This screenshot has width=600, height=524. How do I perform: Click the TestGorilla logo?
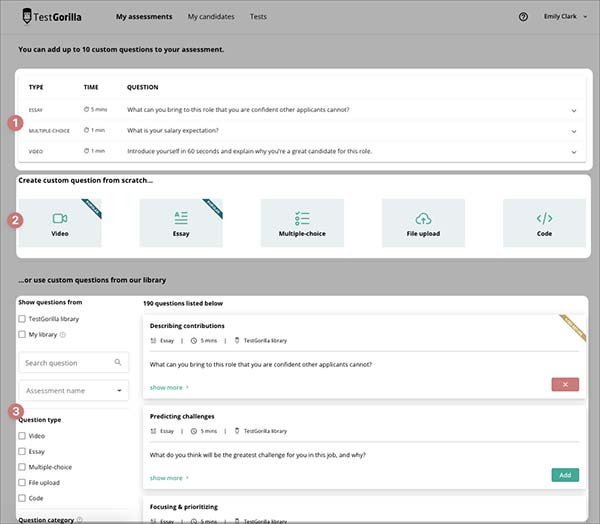[x=52, y=17]
